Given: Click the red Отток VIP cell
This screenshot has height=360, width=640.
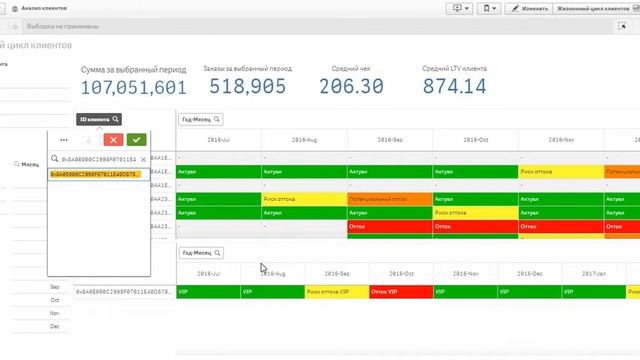Looking at the screenshot, I should coord(402,292).
